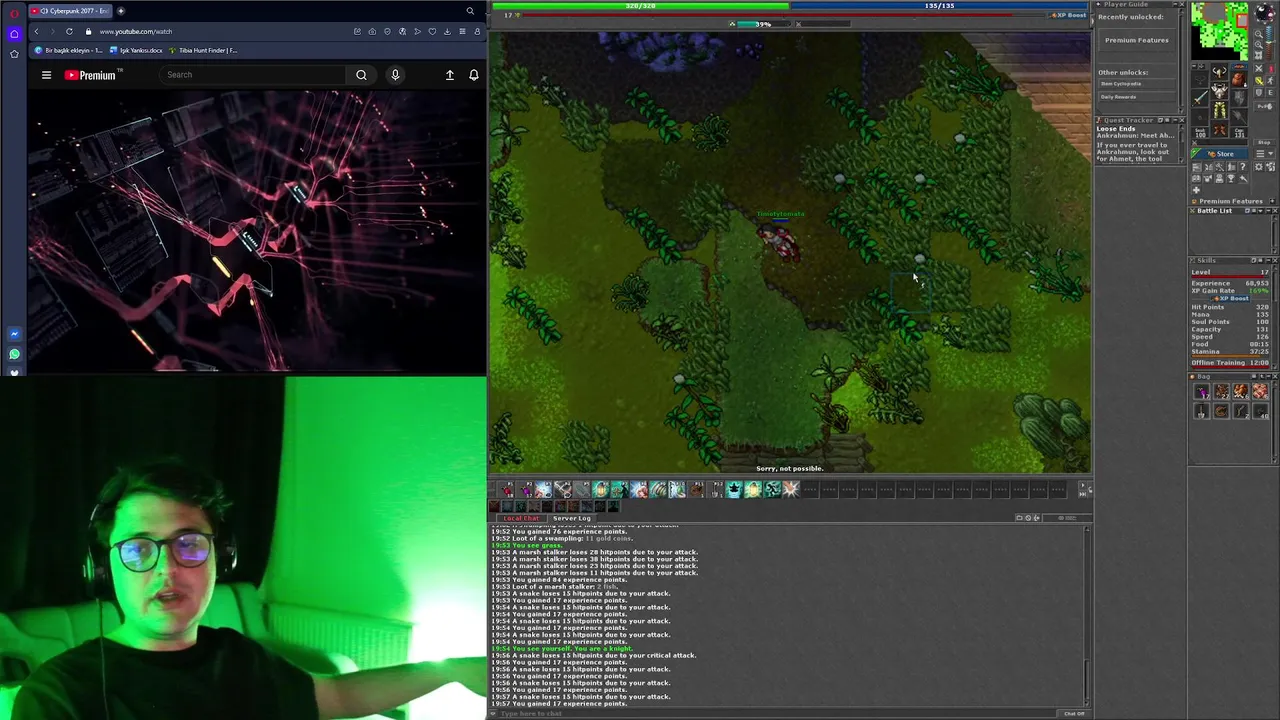Minimize the Quest Tracker panel
This screenshot has height=720, width=1280.
1173,120
